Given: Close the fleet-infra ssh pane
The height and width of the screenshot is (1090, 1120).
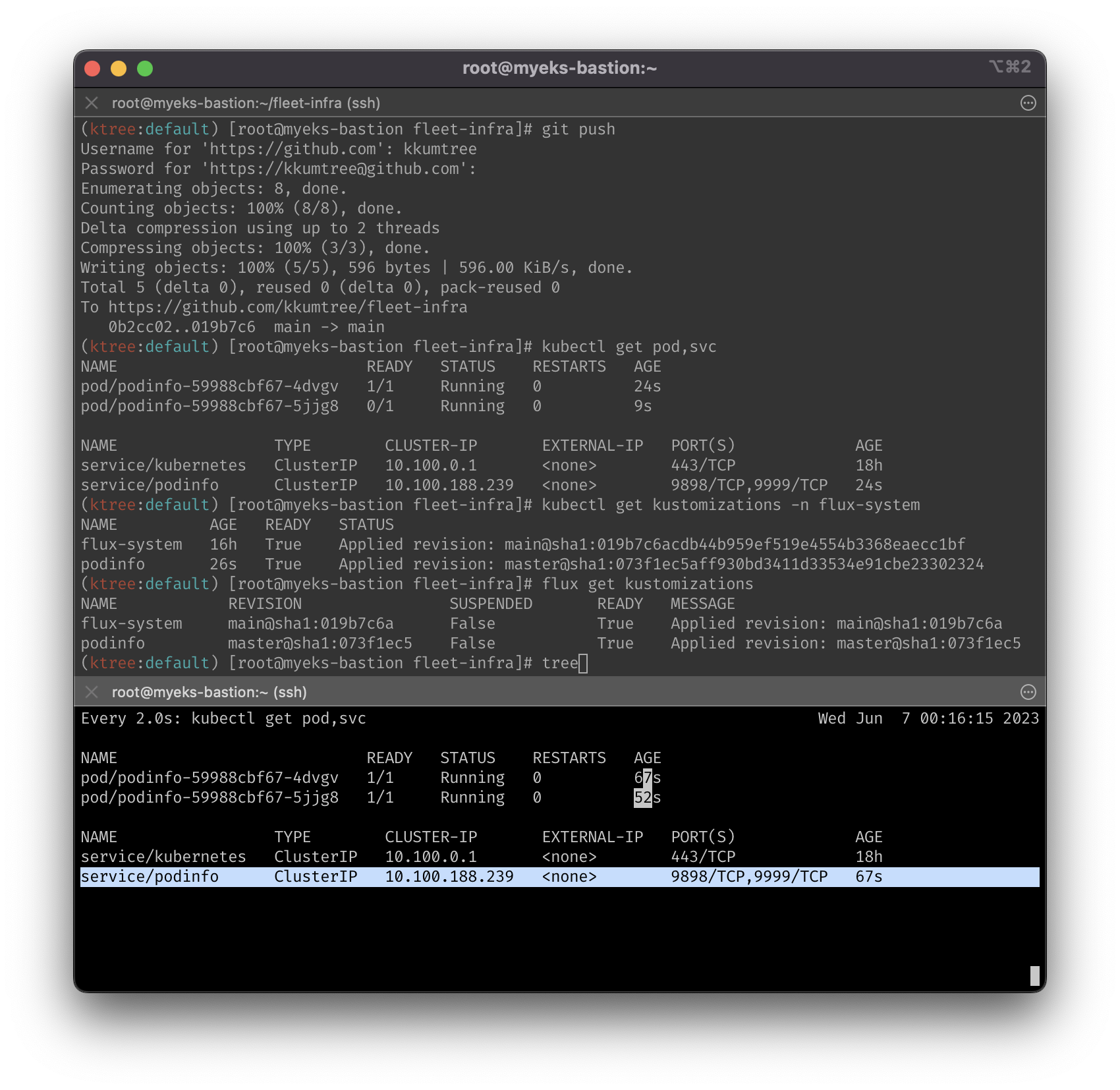Looking at the screenshot, I should point(92,103).
